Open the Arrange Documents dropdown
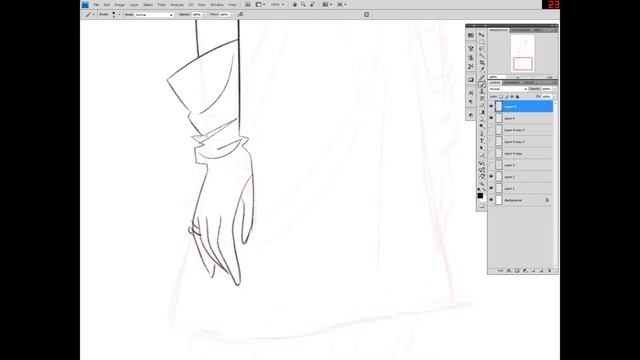 pos(328,4)
